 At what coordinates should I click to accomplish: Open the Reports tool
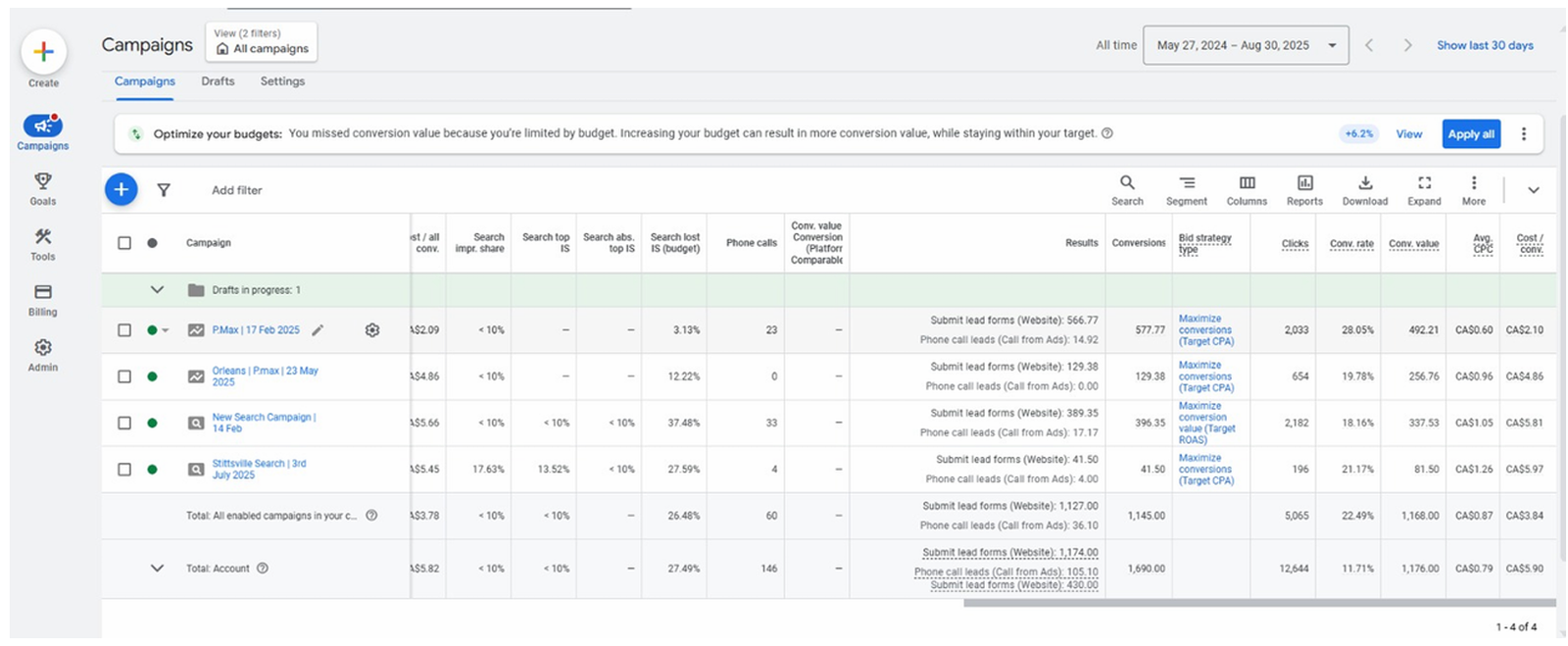(x=1304, y=189)
